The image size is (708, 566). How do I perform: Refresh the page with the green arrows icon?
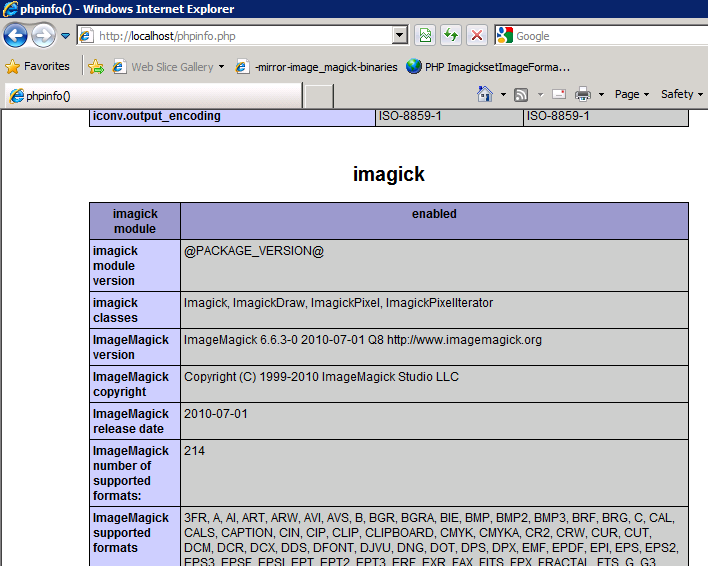(x=451, y=35)
